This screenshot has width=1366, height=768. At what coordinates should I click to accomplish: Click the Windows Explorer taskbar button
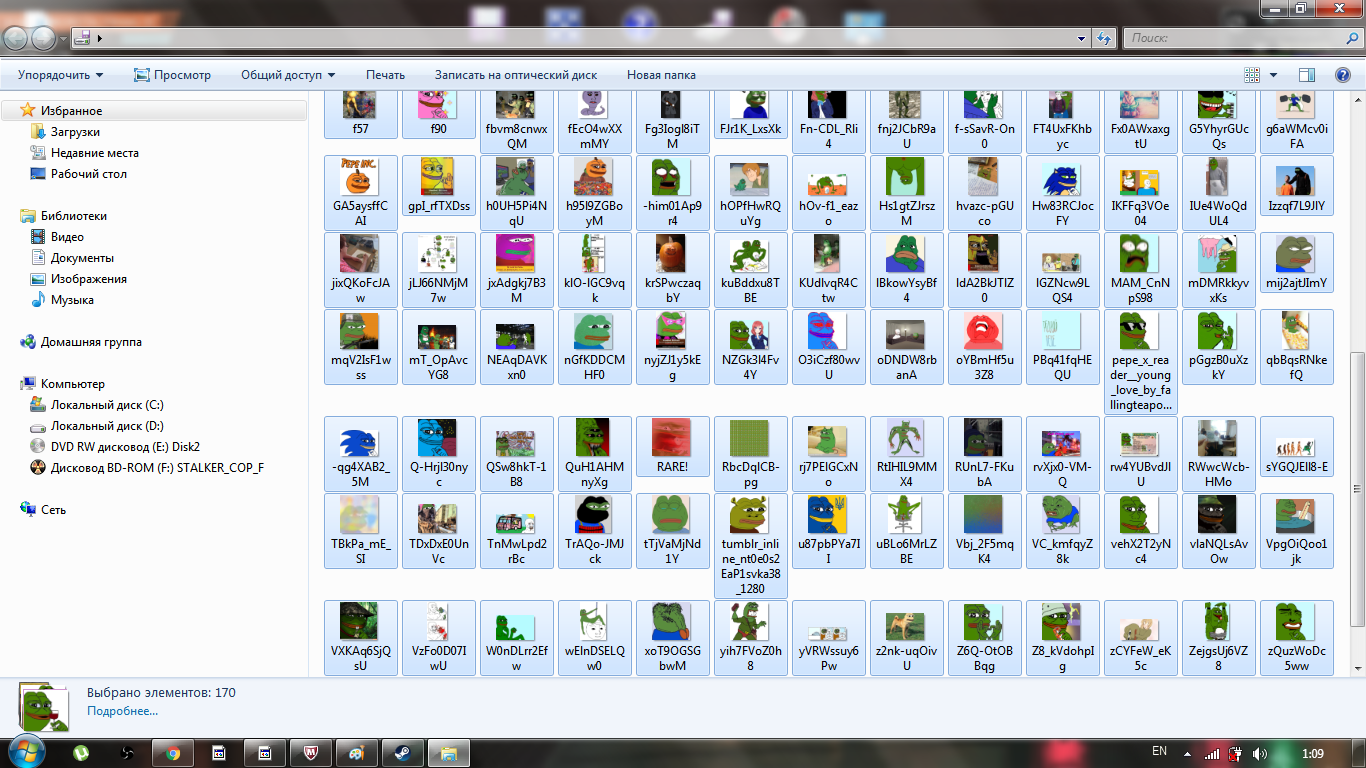pyautogui.click(x=449, y=752)
